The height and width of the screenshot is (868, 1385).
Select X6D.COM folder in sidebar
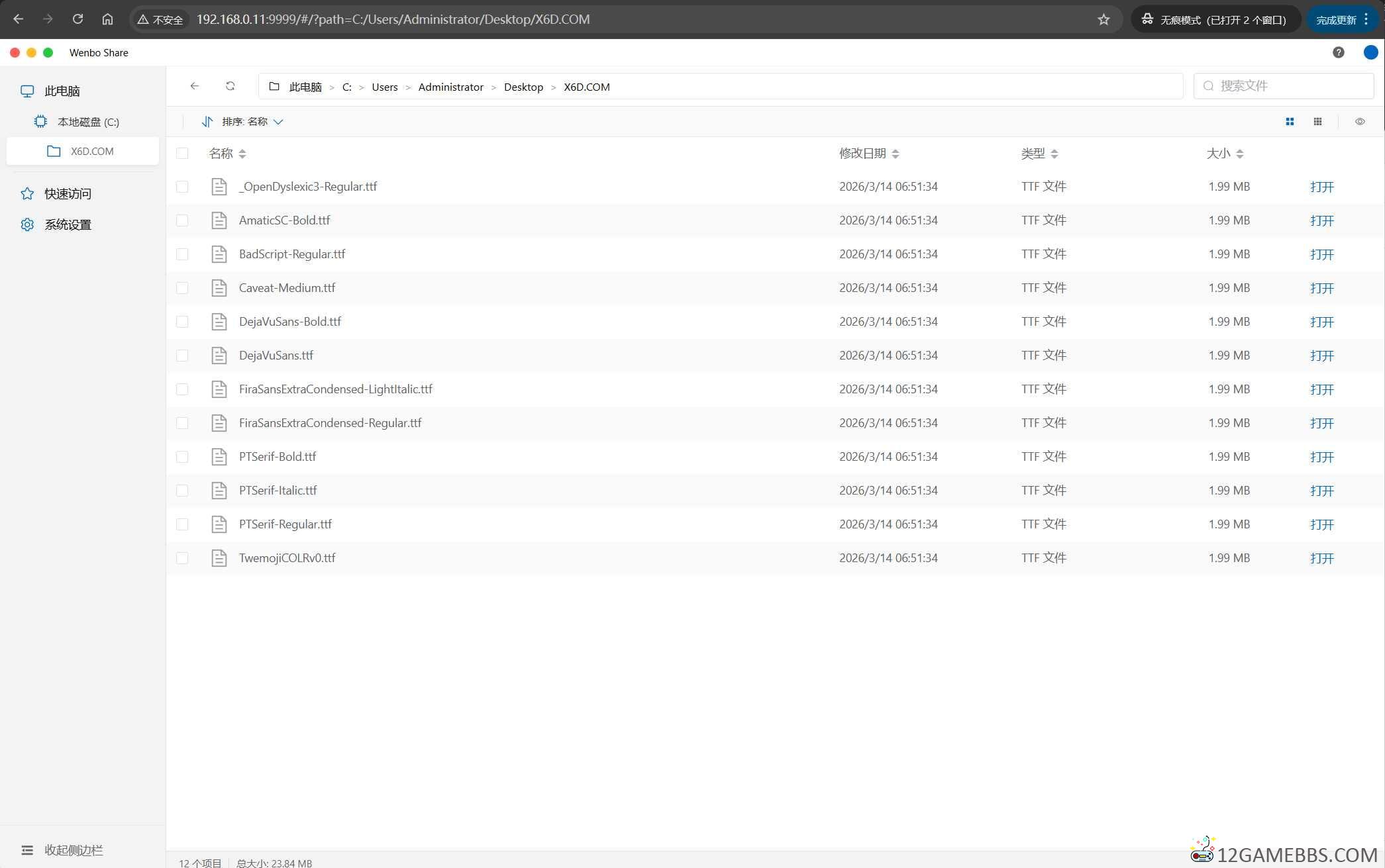point(83,151)
